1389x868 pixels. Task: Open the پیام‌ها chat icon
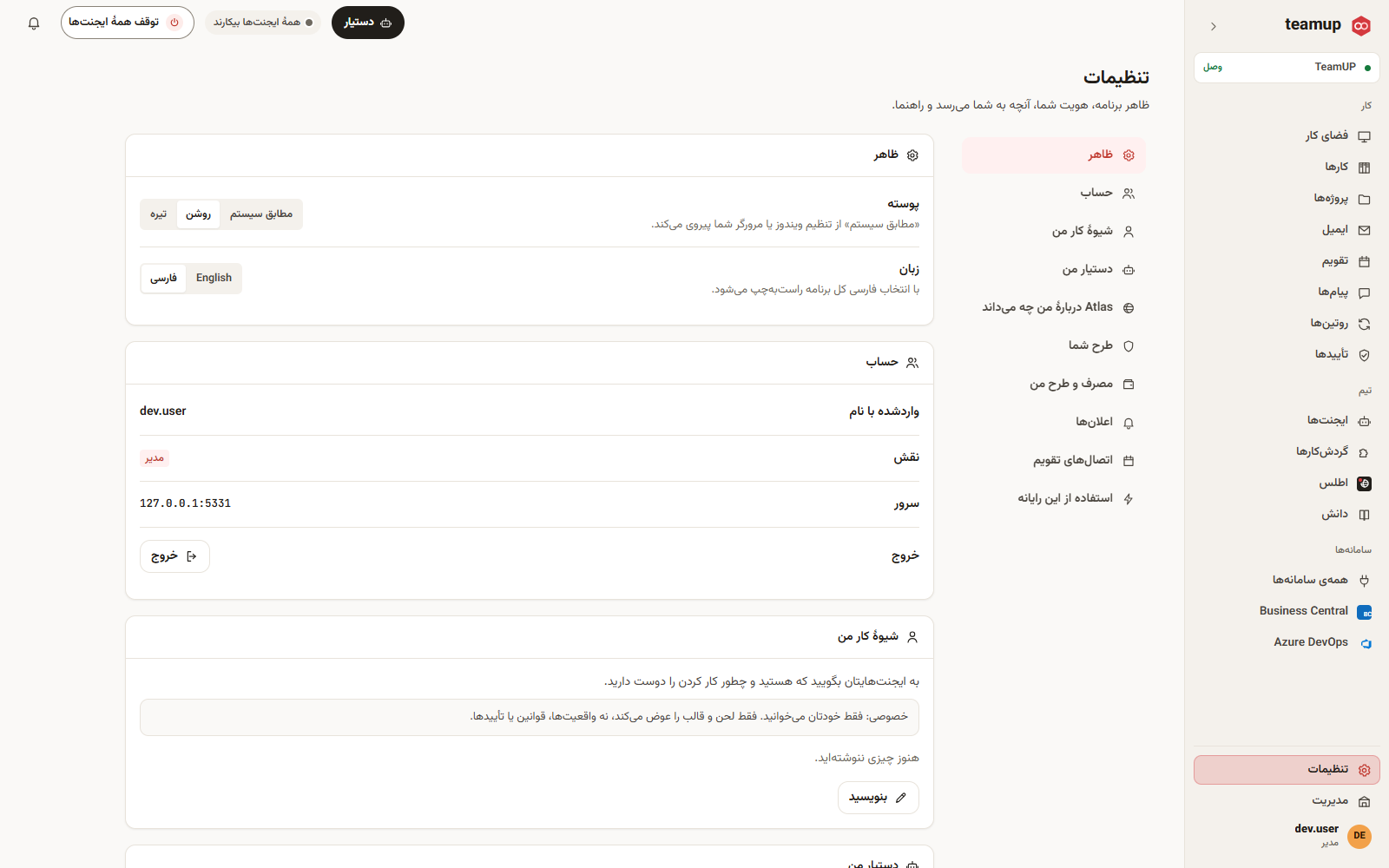(x=1364, y=293)
